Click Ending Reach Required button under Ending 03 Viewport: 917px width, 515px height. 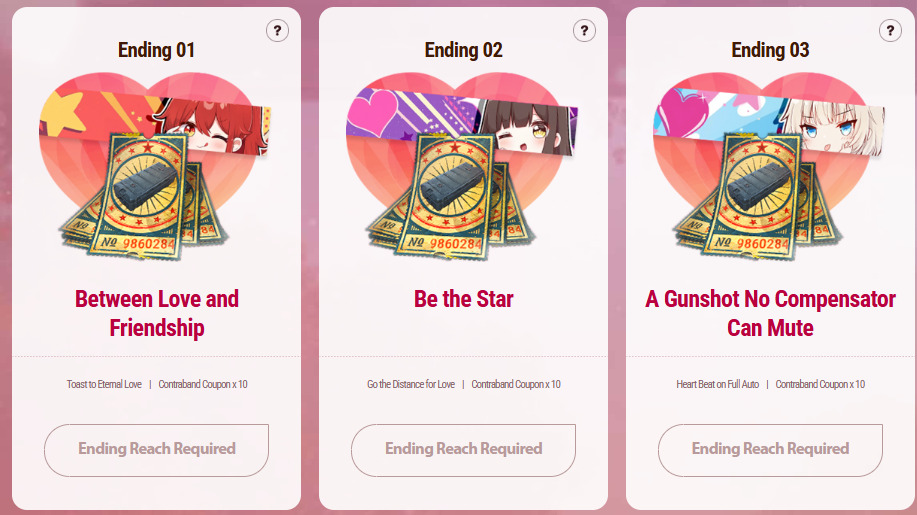[x=770, y=450]
